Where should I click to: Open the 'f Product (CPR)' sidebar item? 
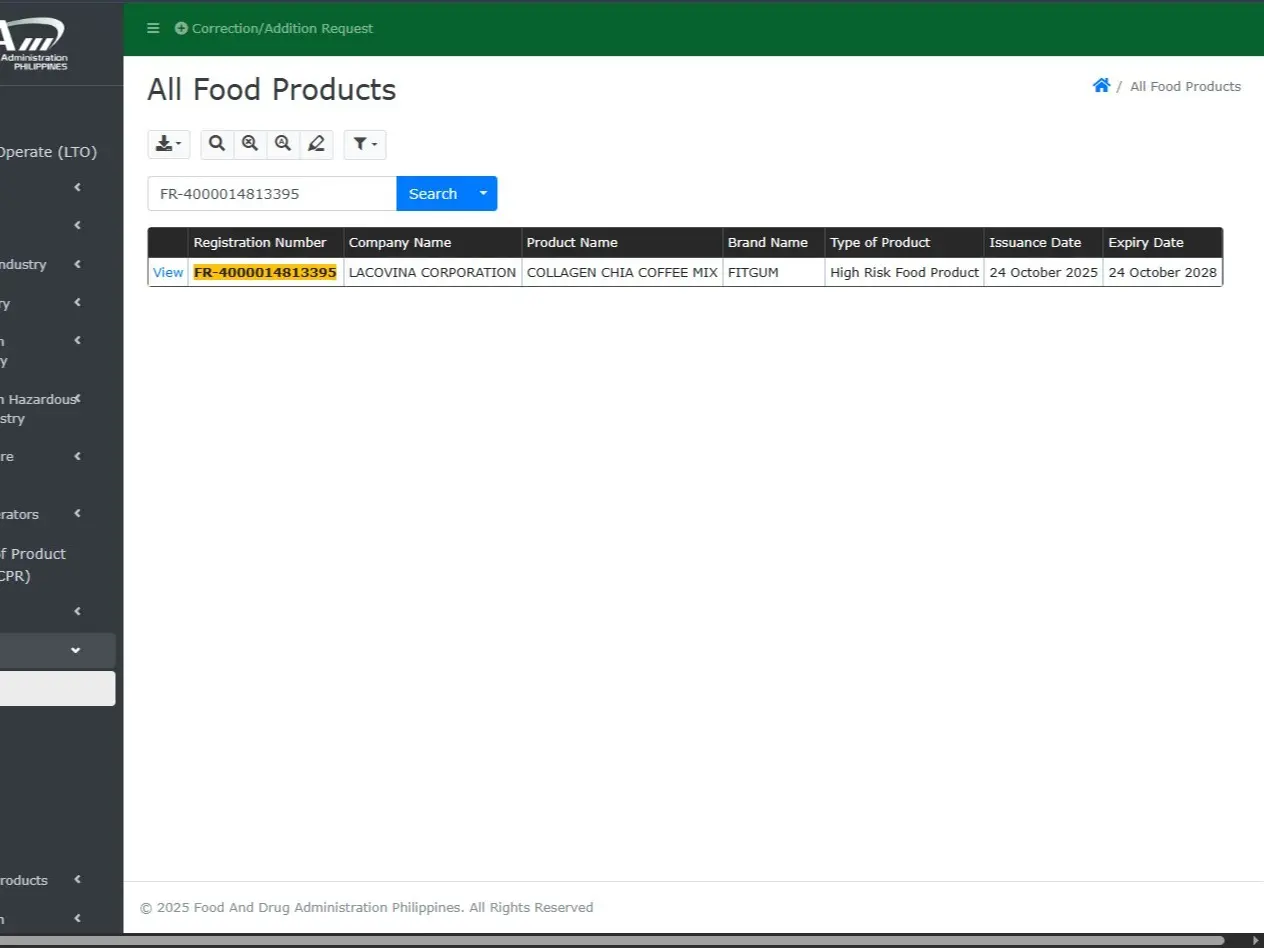pos(33,565)
